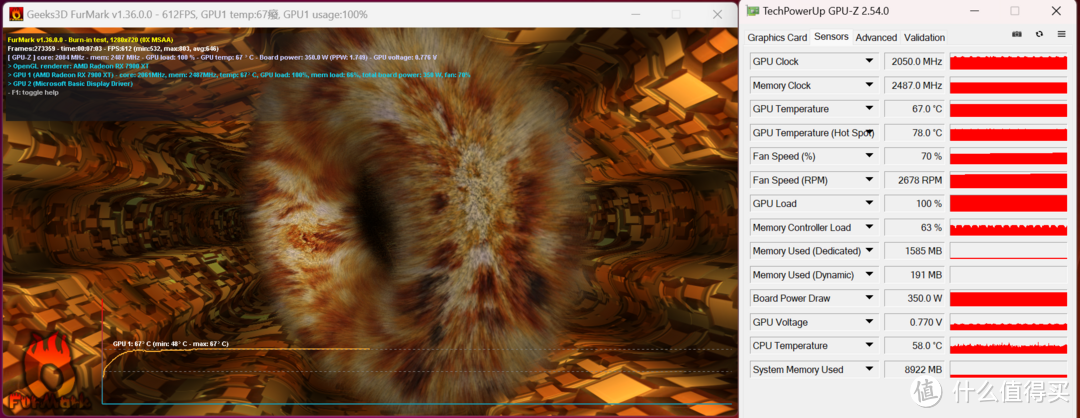
Task: Click the 70 % fan speed value
Action: (914, 156)
